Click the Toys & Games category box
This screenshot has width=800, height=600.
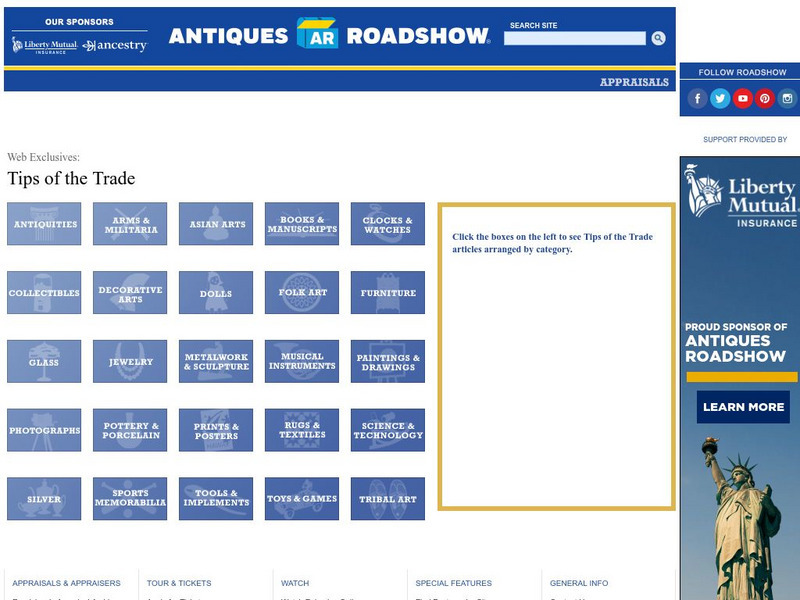tap(302, 498)
